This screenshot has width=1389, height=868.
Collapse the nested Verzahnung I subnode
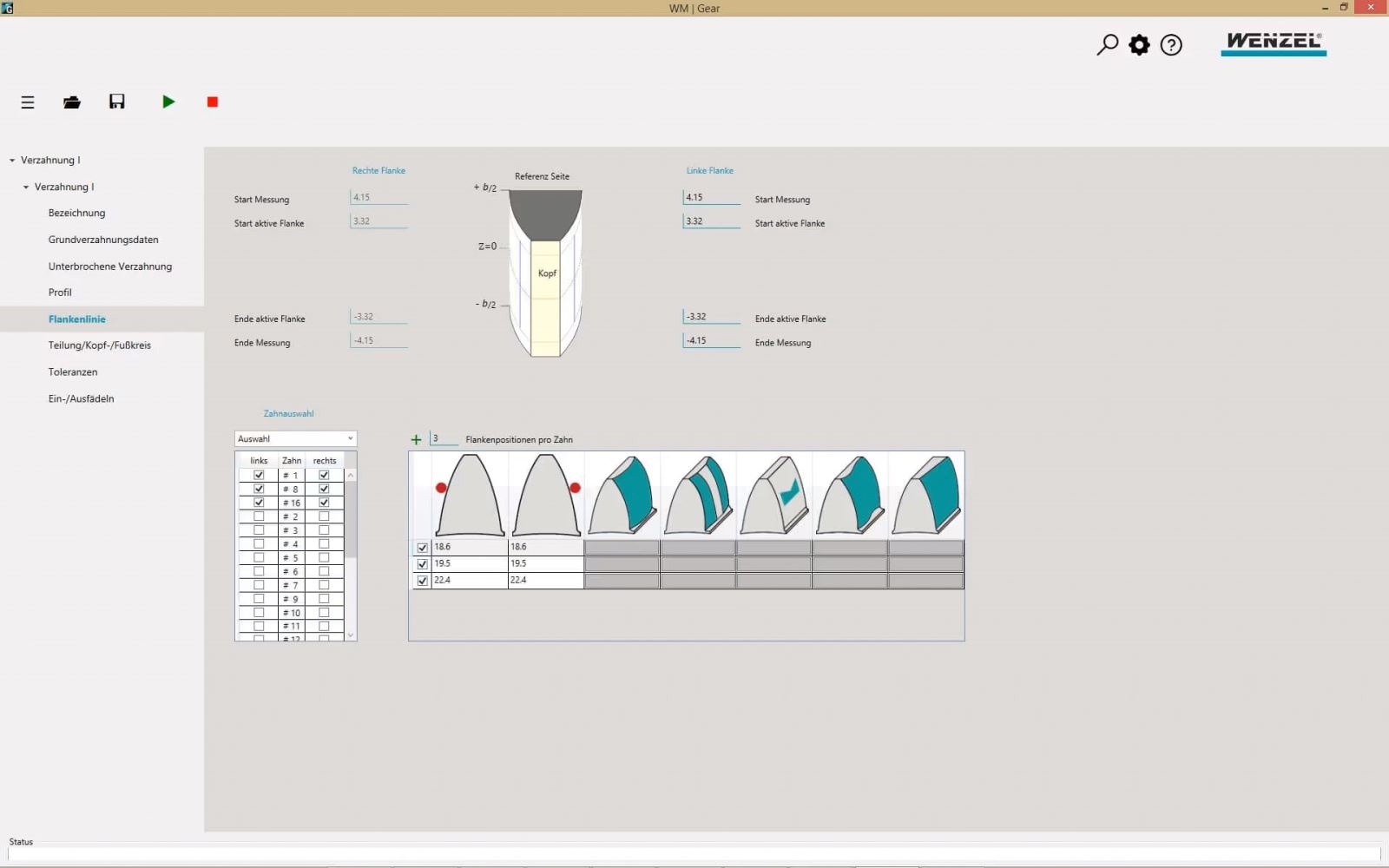[26, 187]
